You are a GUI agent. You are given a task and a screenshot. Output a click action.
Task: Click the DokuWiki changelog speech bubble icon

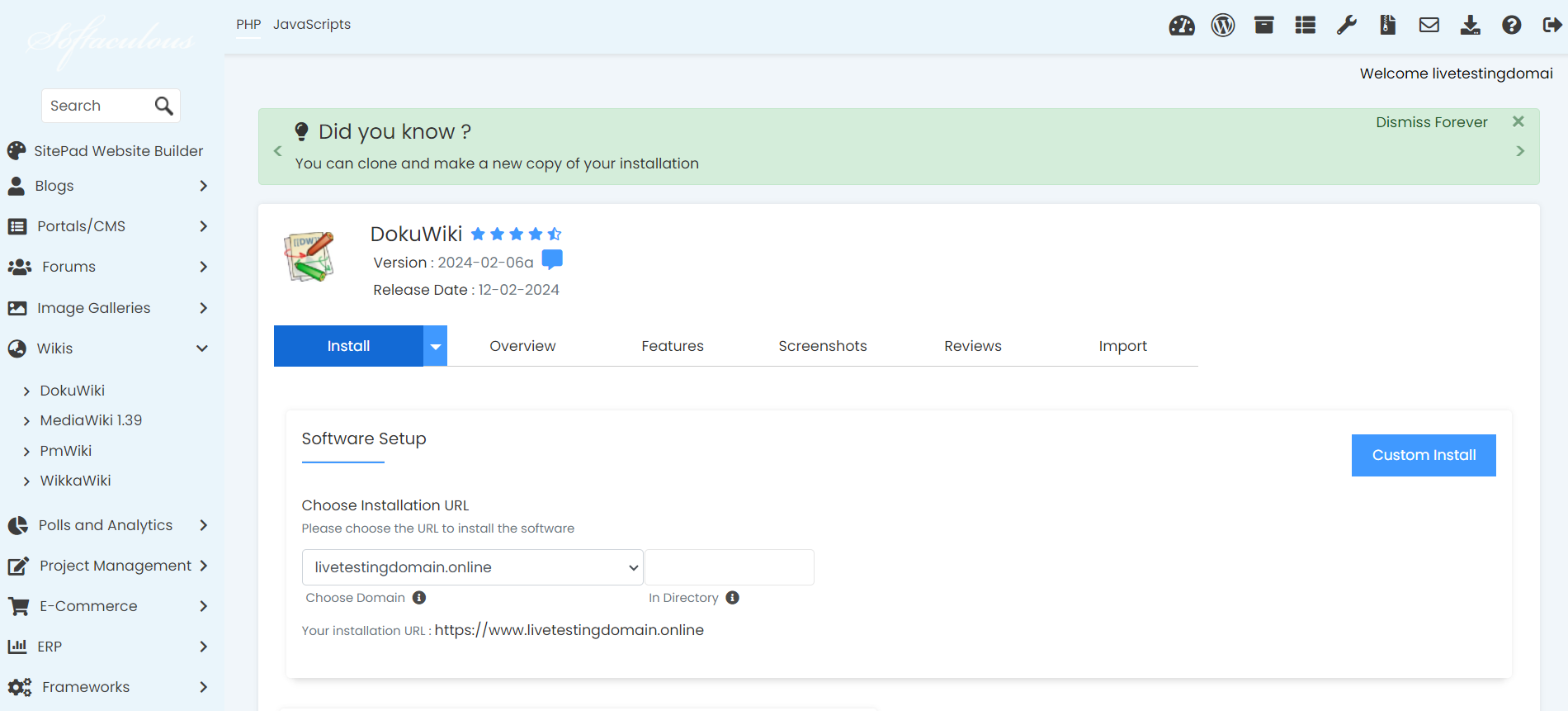552,260
